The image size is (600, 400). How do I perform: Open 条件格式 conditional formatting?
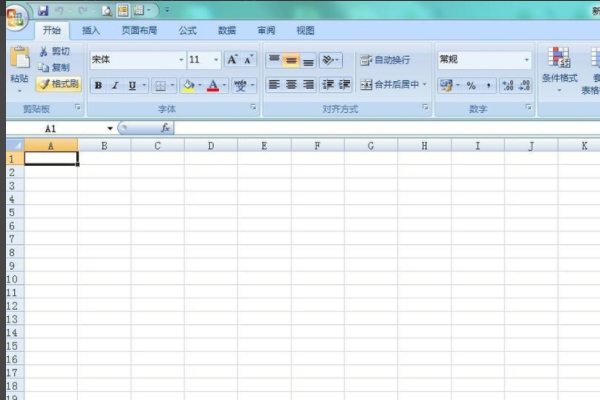[559, 69]
